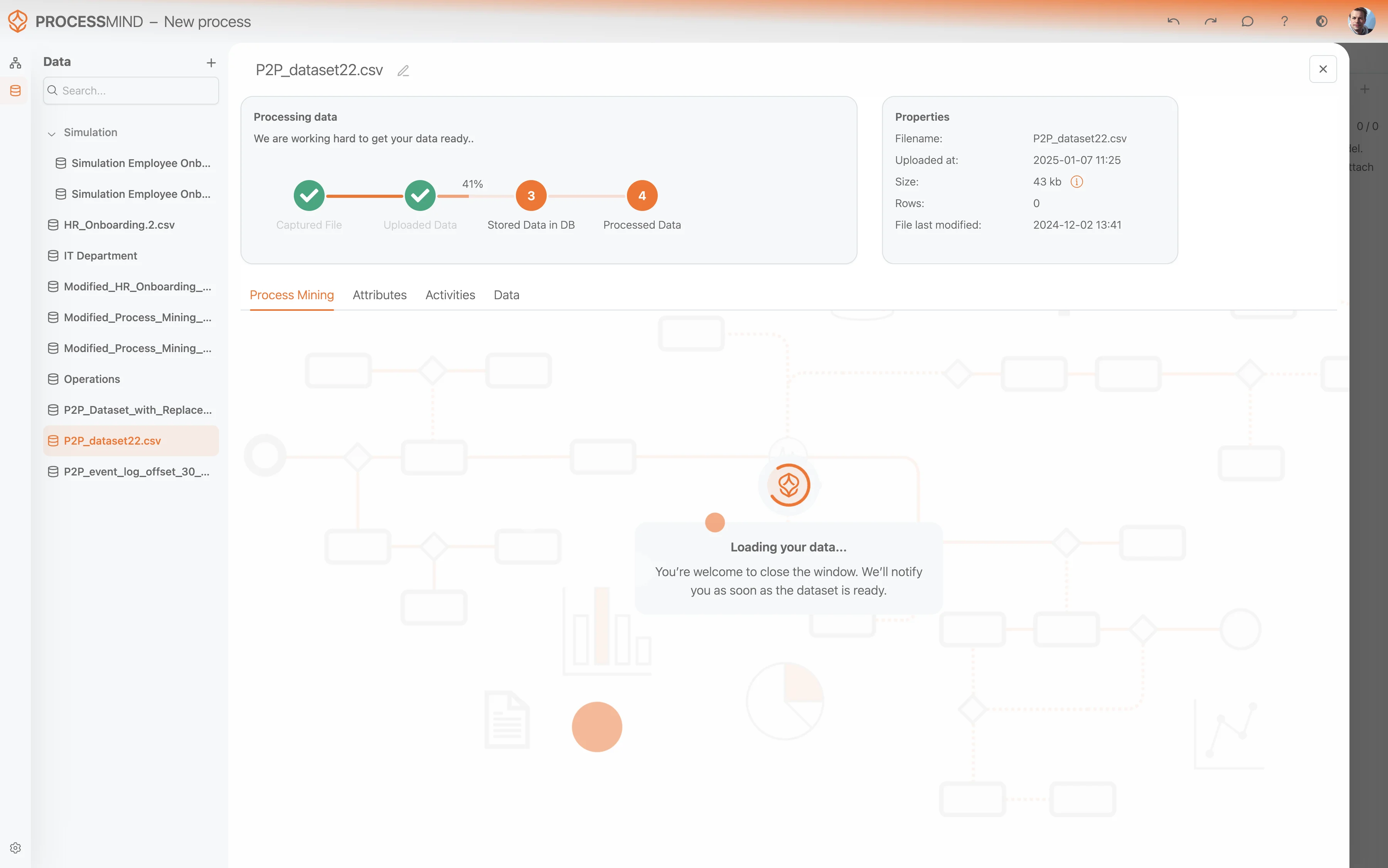Click in the data Search field

coord(138,91)
